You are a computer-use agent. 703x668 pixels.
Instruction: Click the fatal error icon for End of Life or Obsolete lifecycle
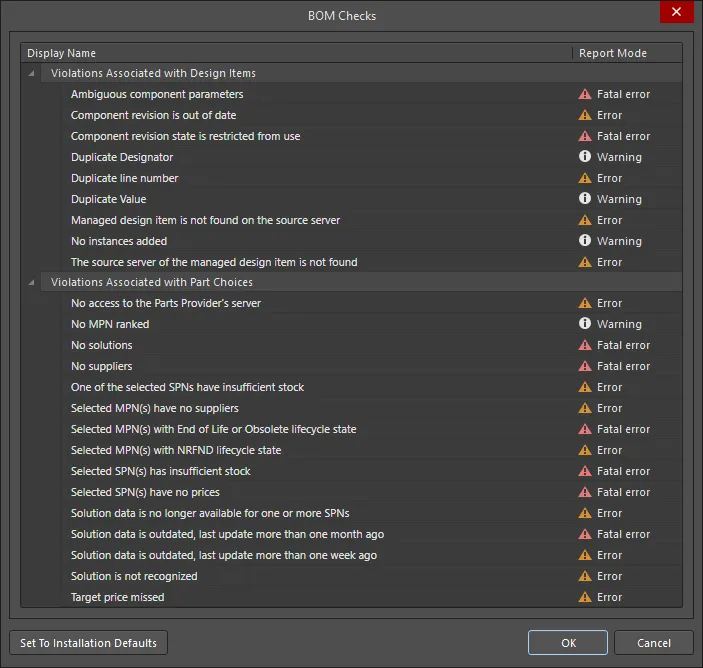click(x=585, y=429)
